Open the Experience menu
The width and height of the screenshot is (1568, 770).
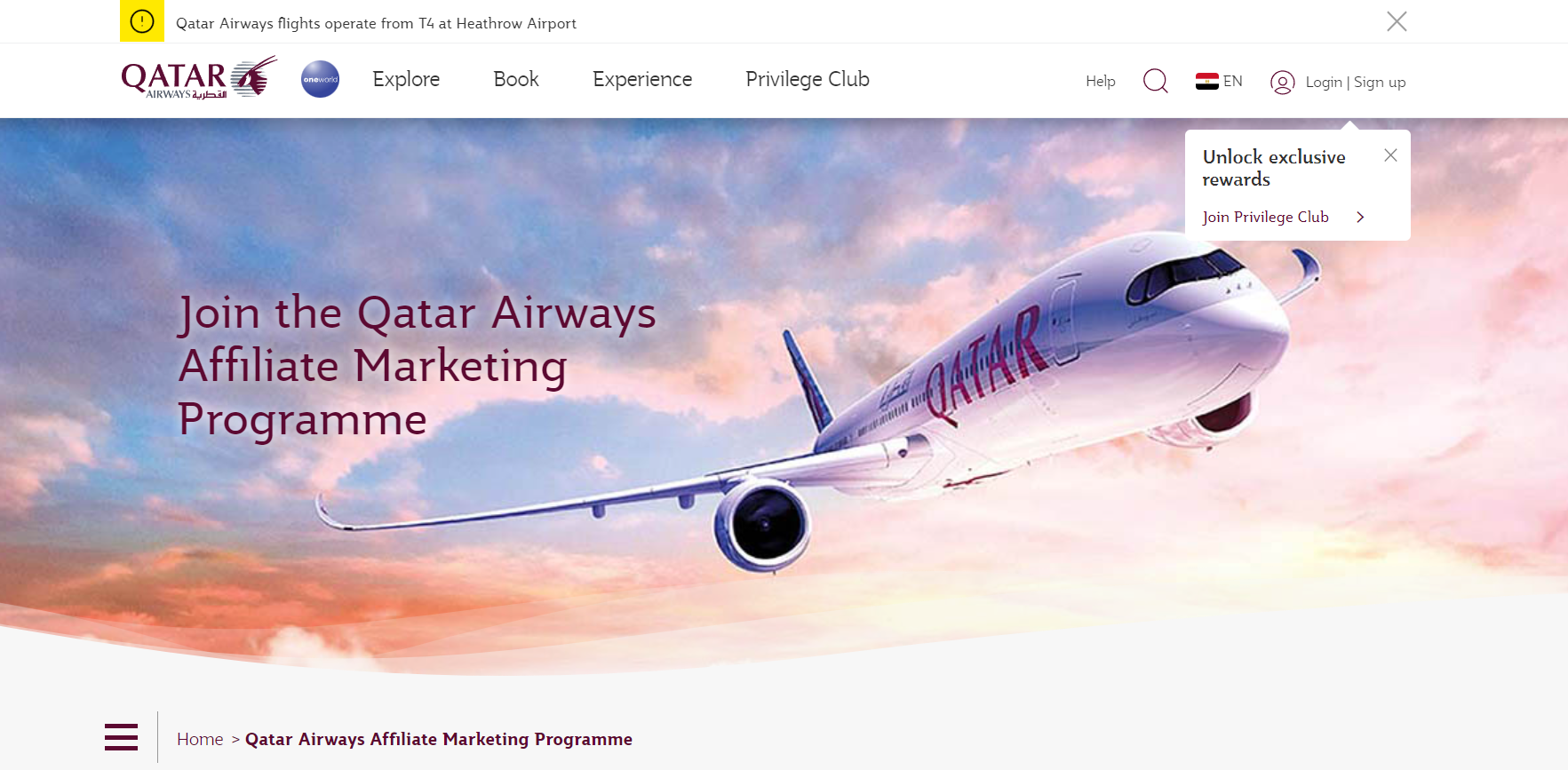[642, 79]
